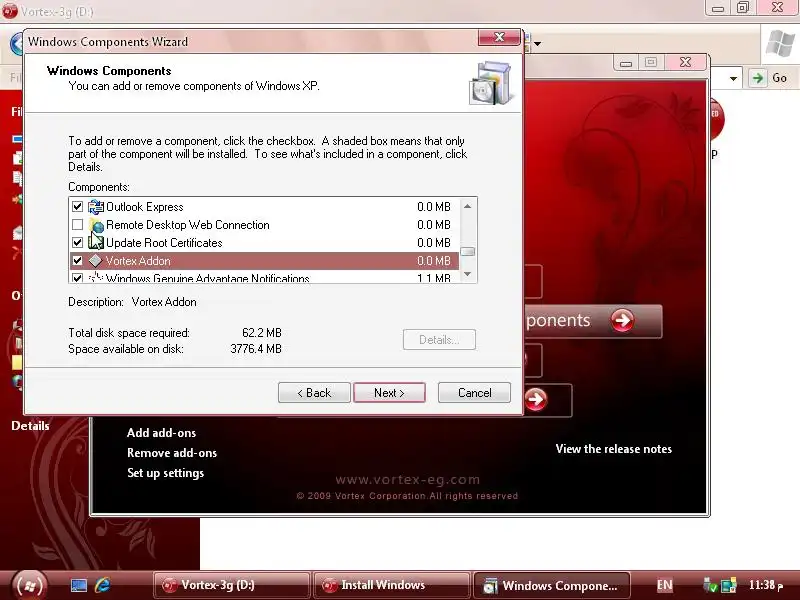Go Back in the wizard
This screenshot has width=800, height=600.
[314, 393]
